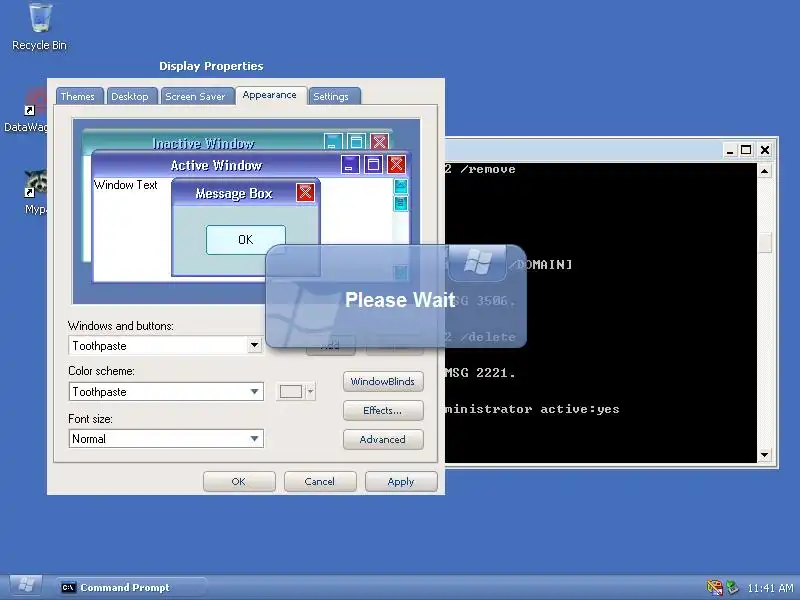
Task: Open the raccoon desktop shortcut icon
Action: (35, 184)
